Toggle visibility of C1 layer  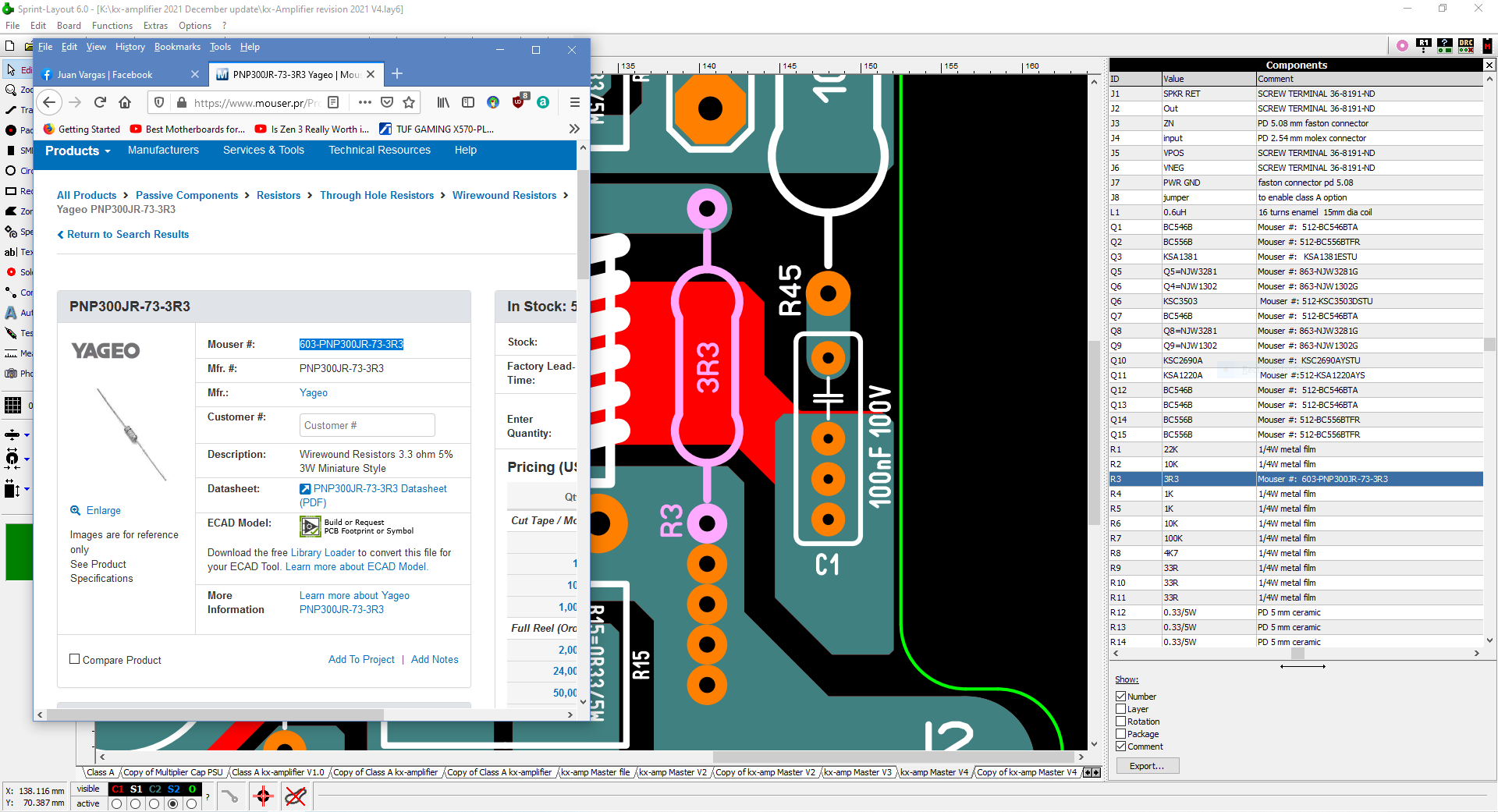pos(117,789)
